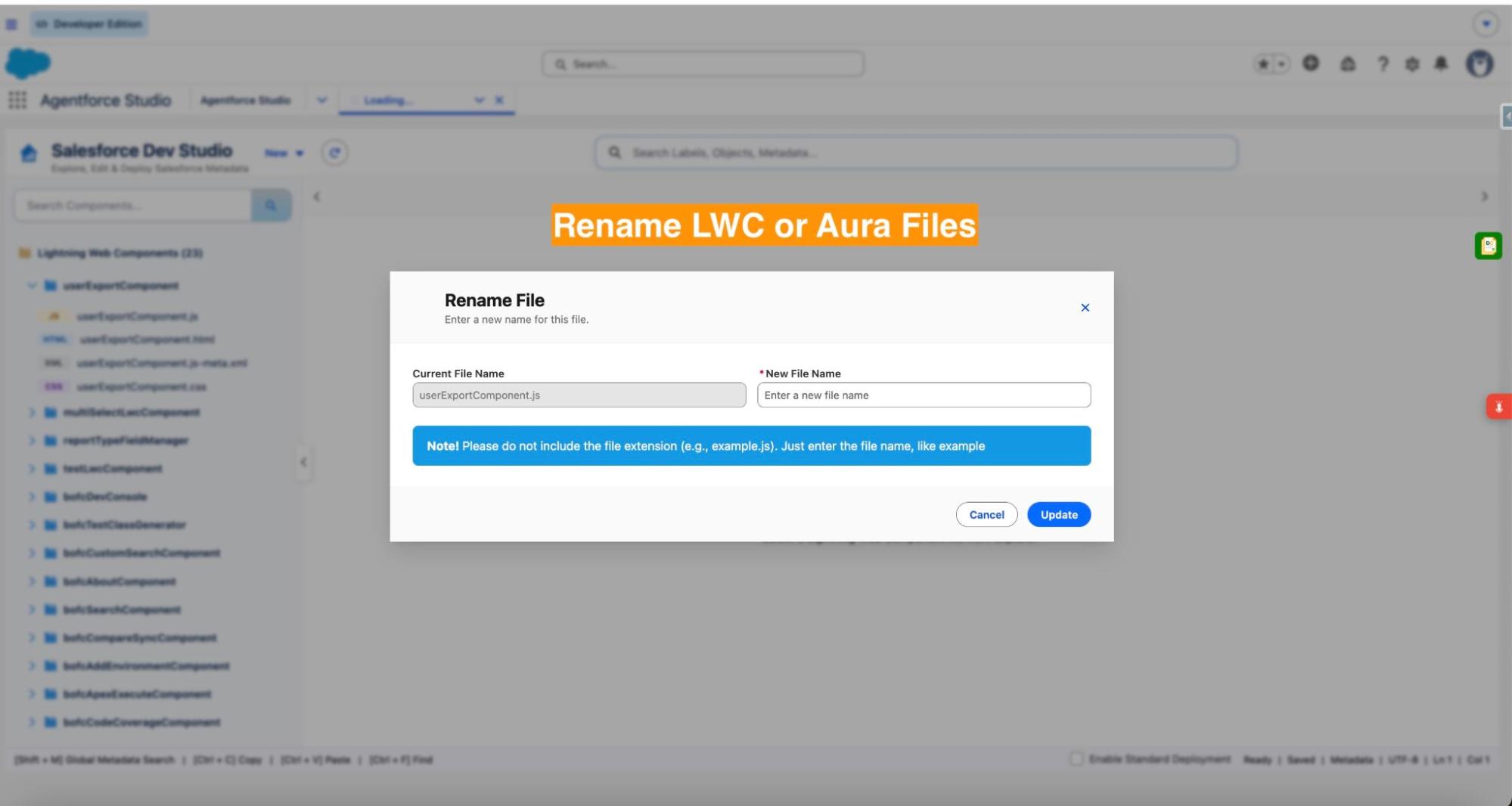Click the Metadata label in the status bar
1512x806 pixels.
pyautogui.click(x=1352, y=759)
